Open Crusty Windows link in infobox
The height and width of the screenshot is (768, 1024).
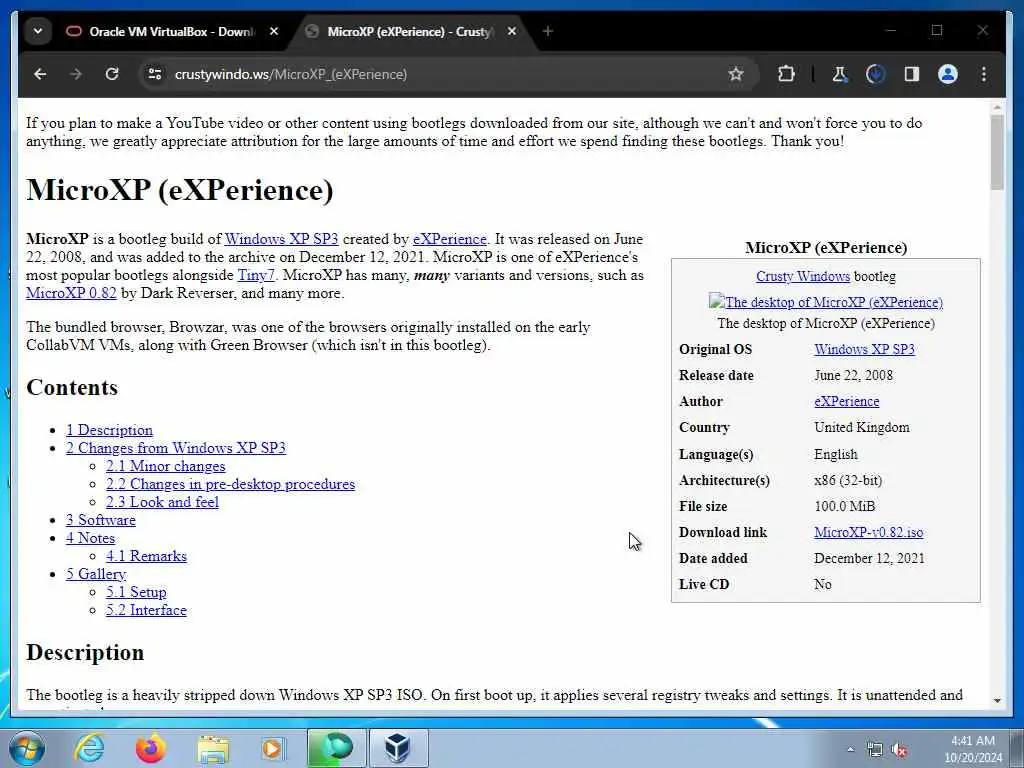tap(803, 276)
